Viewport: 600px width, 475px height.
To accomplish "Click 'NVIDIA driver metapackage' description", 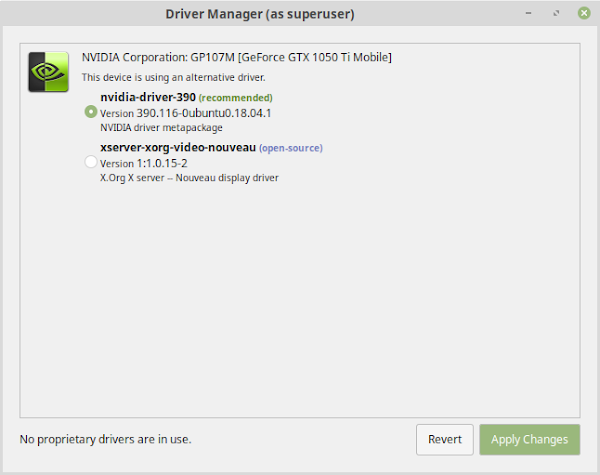I will tap(161, 127).
